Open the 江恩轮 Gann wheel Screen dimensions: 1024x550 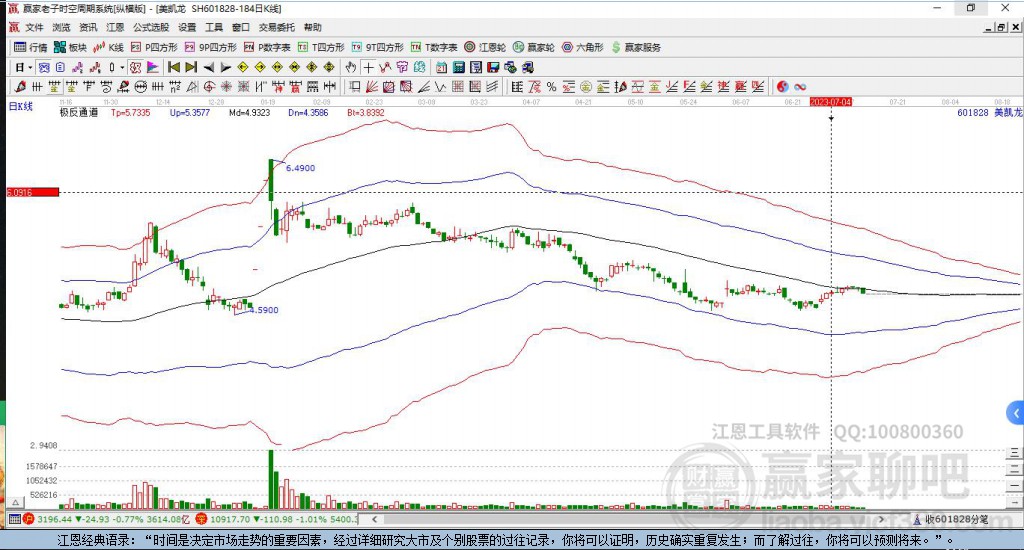[485, 47]
